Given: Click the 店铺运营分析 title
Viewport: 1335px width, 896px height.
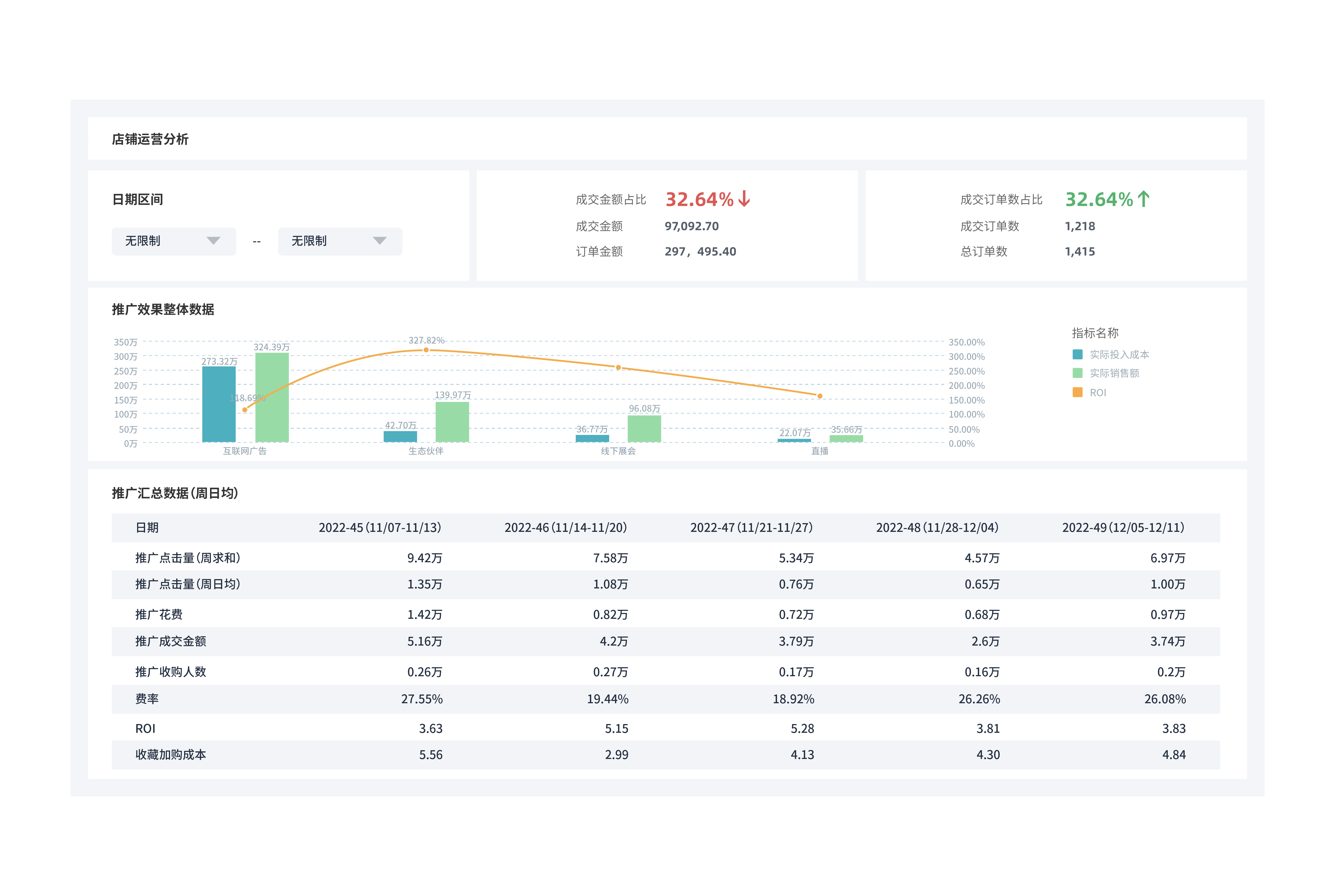Looking at the screenshot, I should 150,139.
